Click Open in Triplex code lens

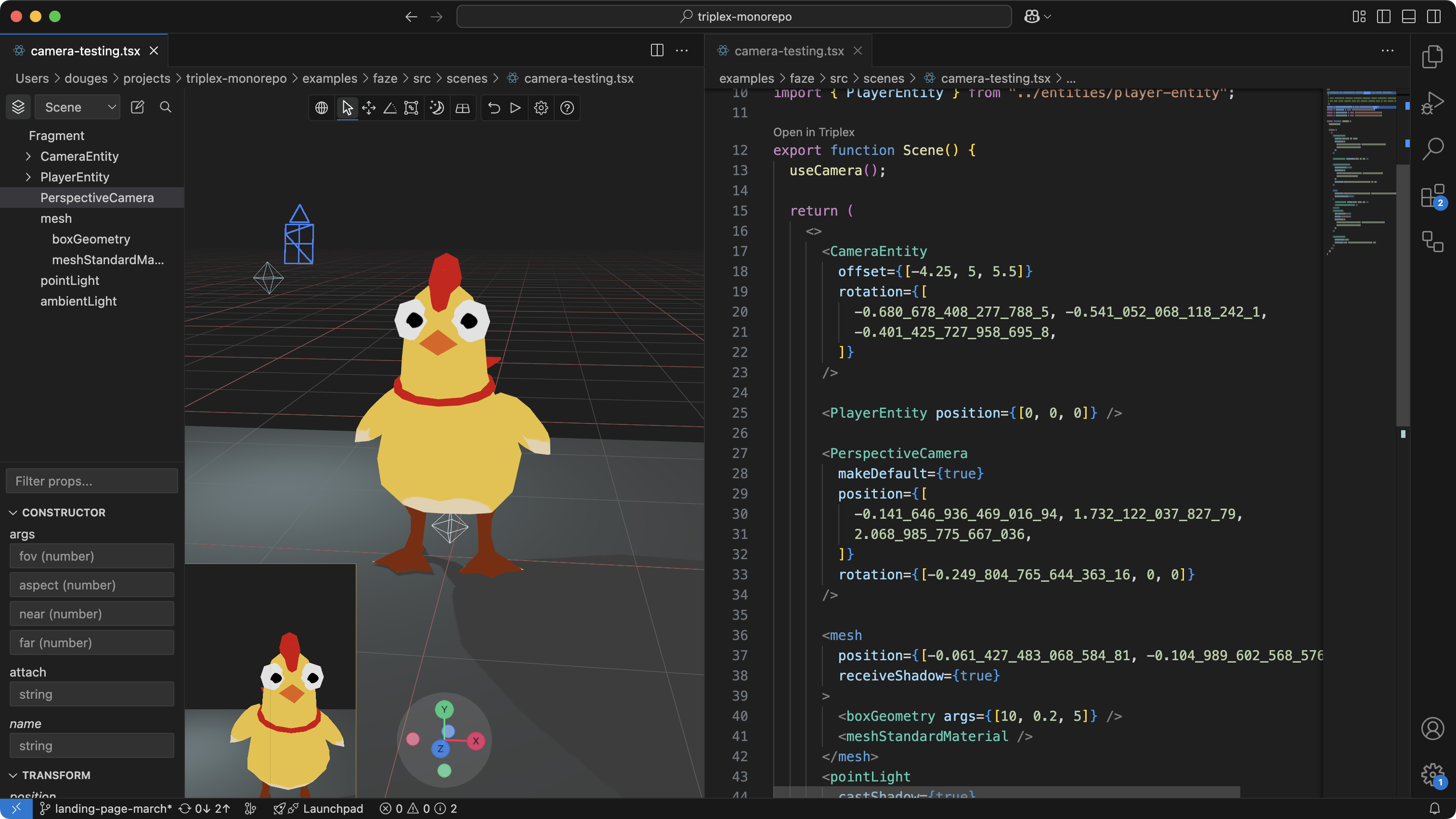[813, 131]
